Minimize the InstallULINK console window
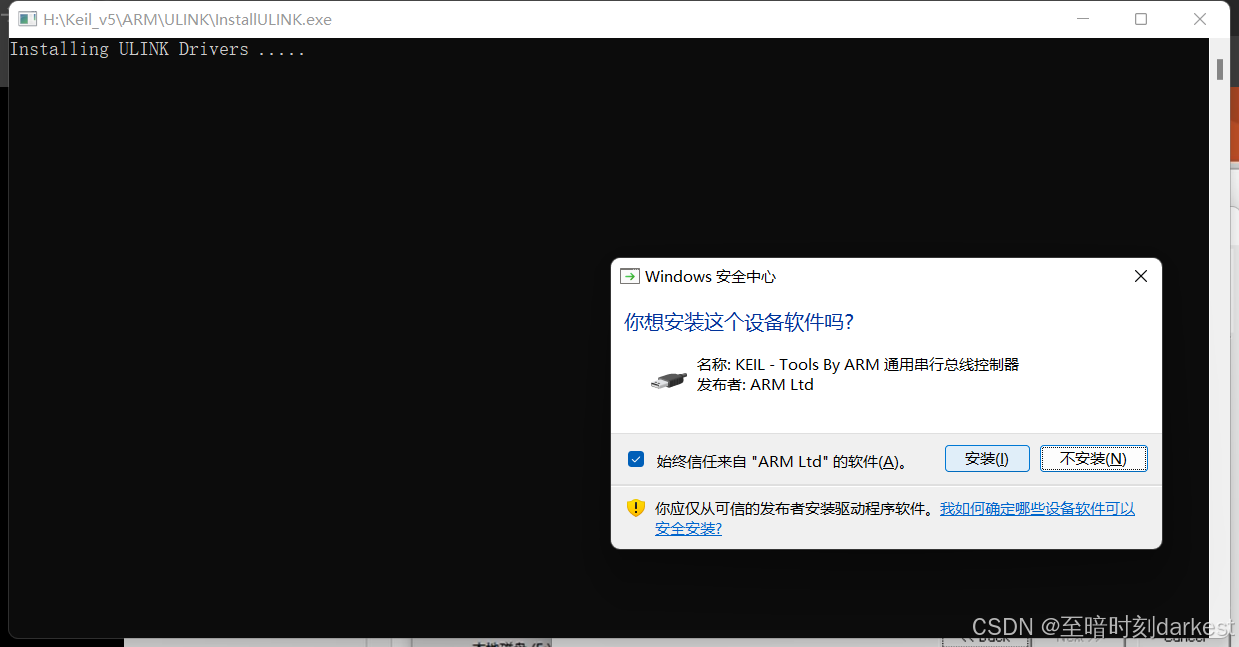1239x647 pixels. tap(1082, 19)
